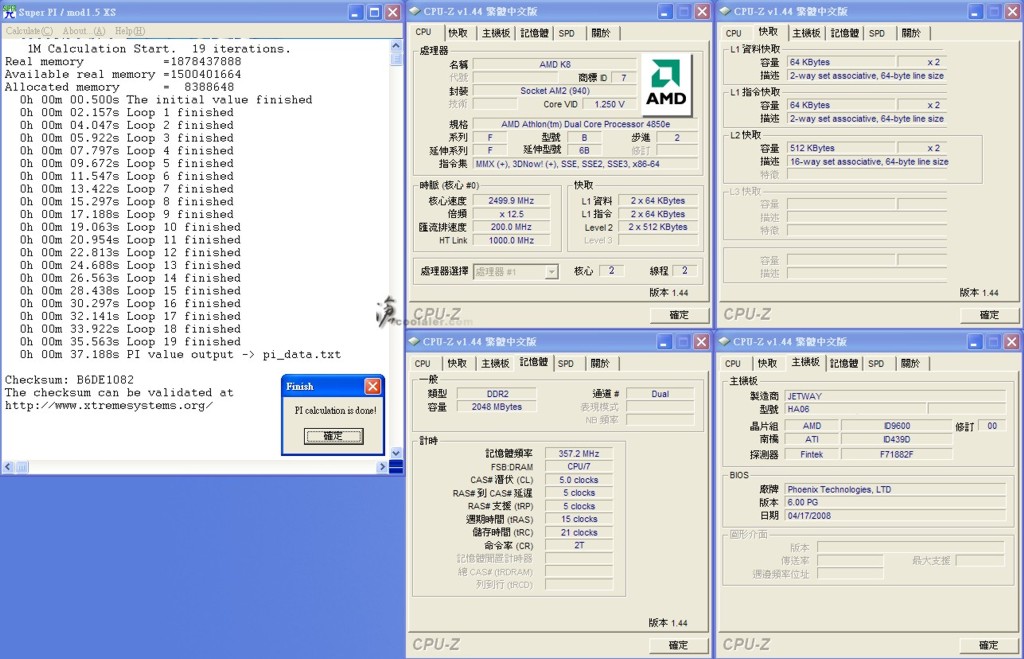The width and height of the screenshot is (1024, 659).
Task: Select the SPD tab in top-right CPU-Z
Action: coord(877,33)
